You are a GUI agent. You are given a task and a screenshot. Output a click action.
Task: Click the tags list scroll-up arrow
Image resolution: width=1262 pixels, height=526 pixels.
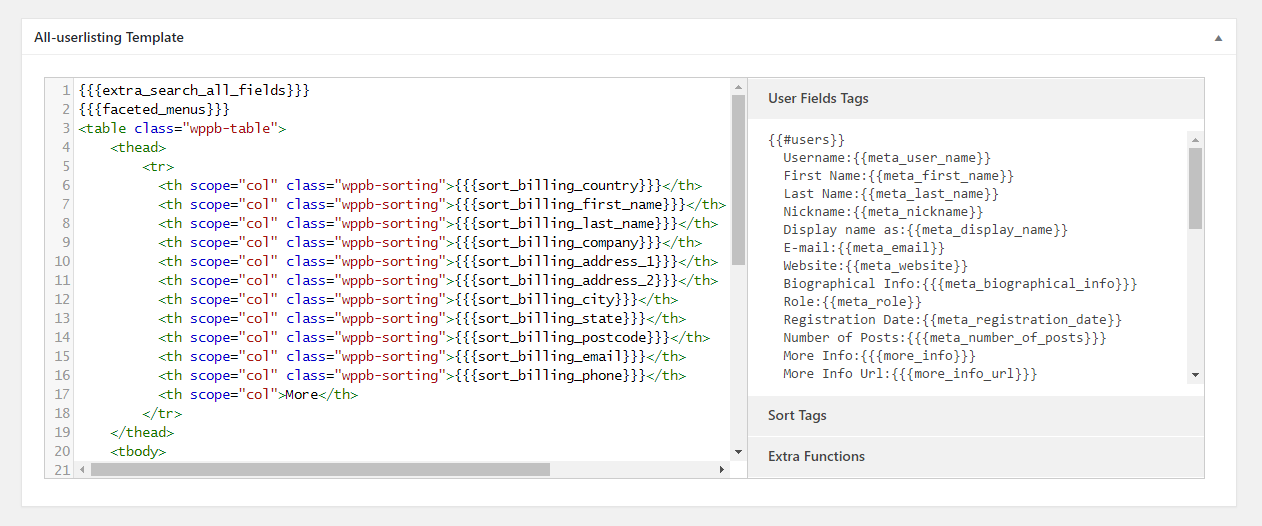(x=1195, y=139)
